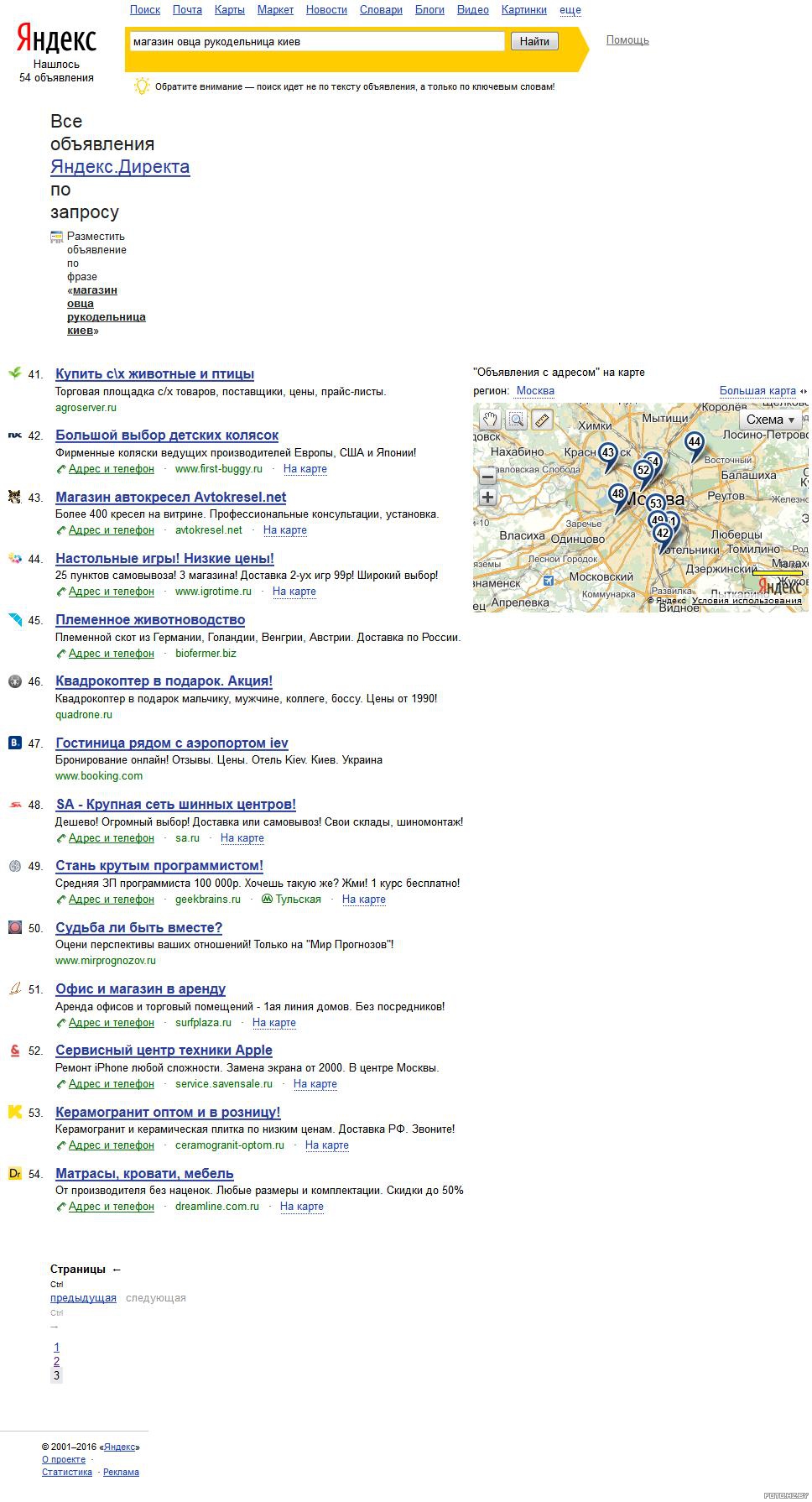Click the biofermer favicon beside ad 45
Image resolution: width=812 pixels, height=1502 pixels.
[x=14, y=619]
